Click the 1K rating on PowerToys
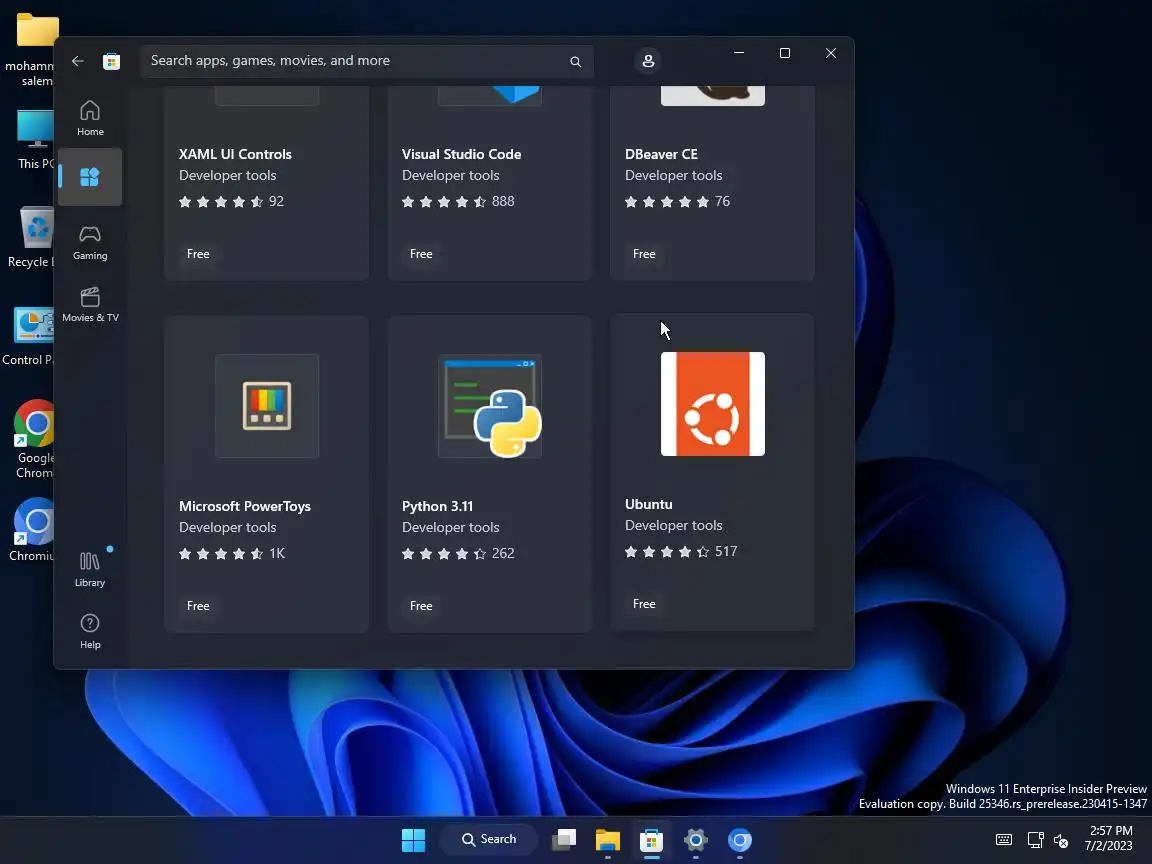Viewport: 1152px width, 864px height. (x=277, y=553)
